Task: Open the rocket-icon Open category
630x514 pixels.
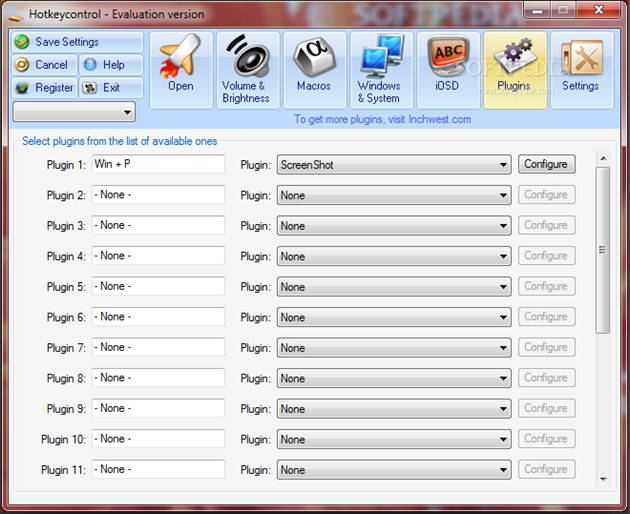Action: click(x=181, y=70)
